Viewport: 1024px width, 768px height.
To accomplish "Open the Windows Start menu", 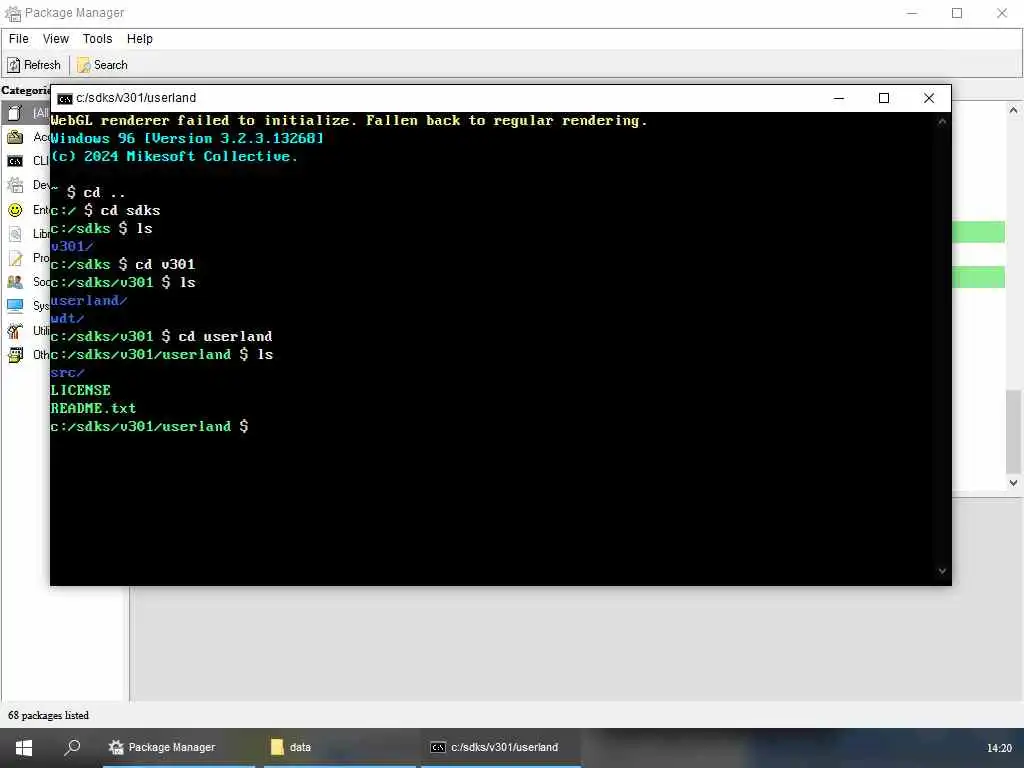I will tap(24, 748).
